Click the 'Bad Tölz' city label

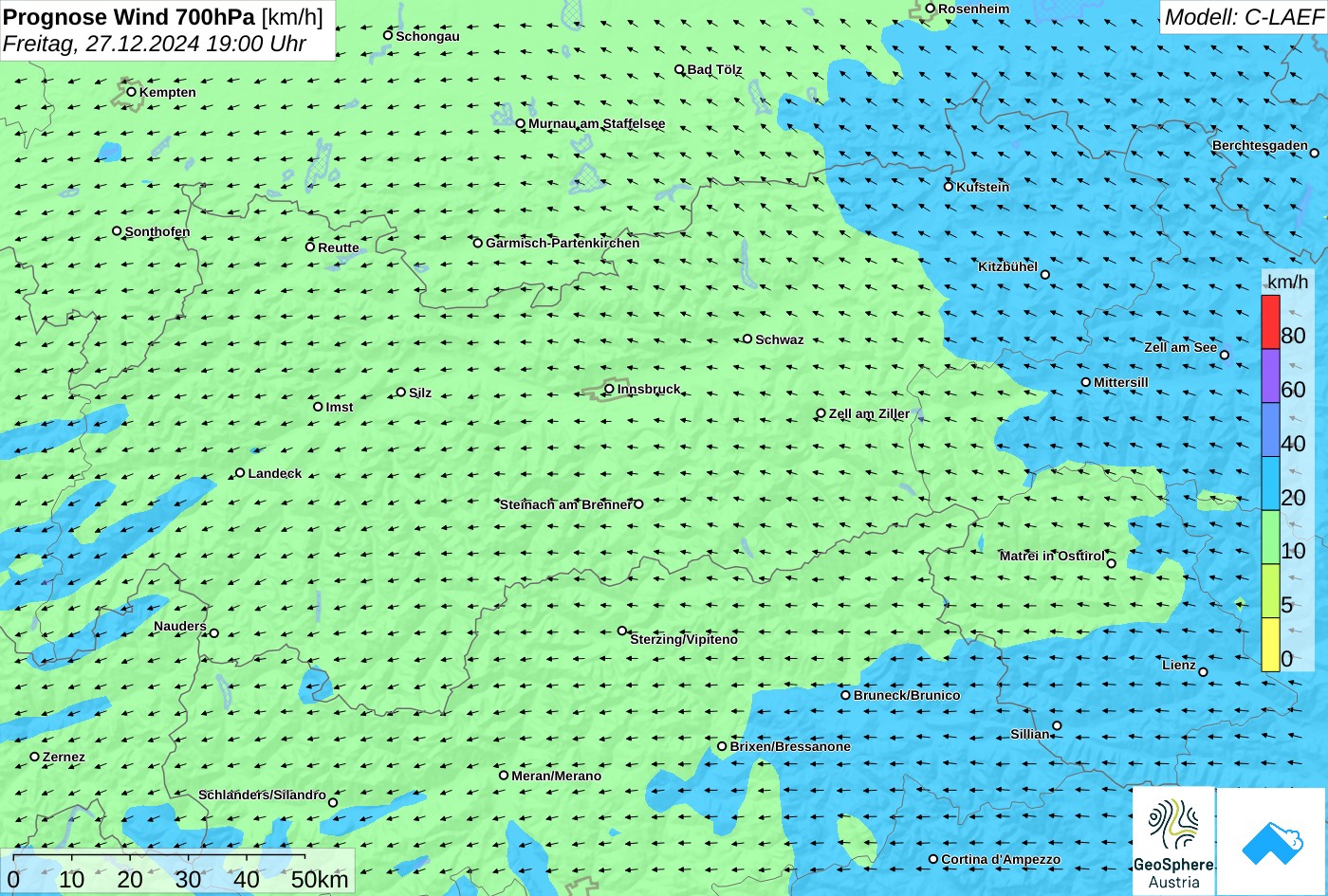coord(715,69)
